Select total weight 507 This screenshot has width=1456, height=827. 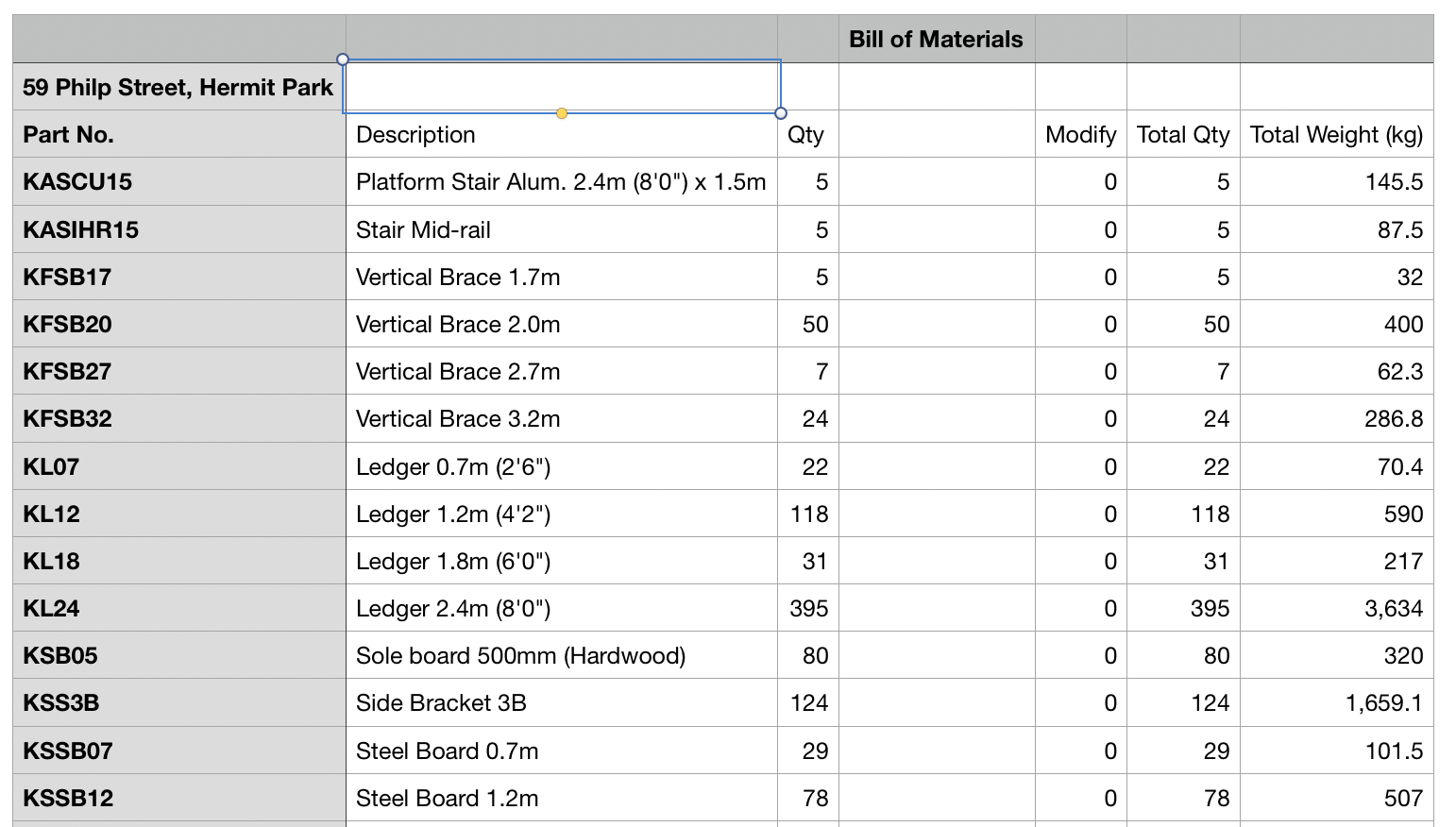tap(1337, 798)
